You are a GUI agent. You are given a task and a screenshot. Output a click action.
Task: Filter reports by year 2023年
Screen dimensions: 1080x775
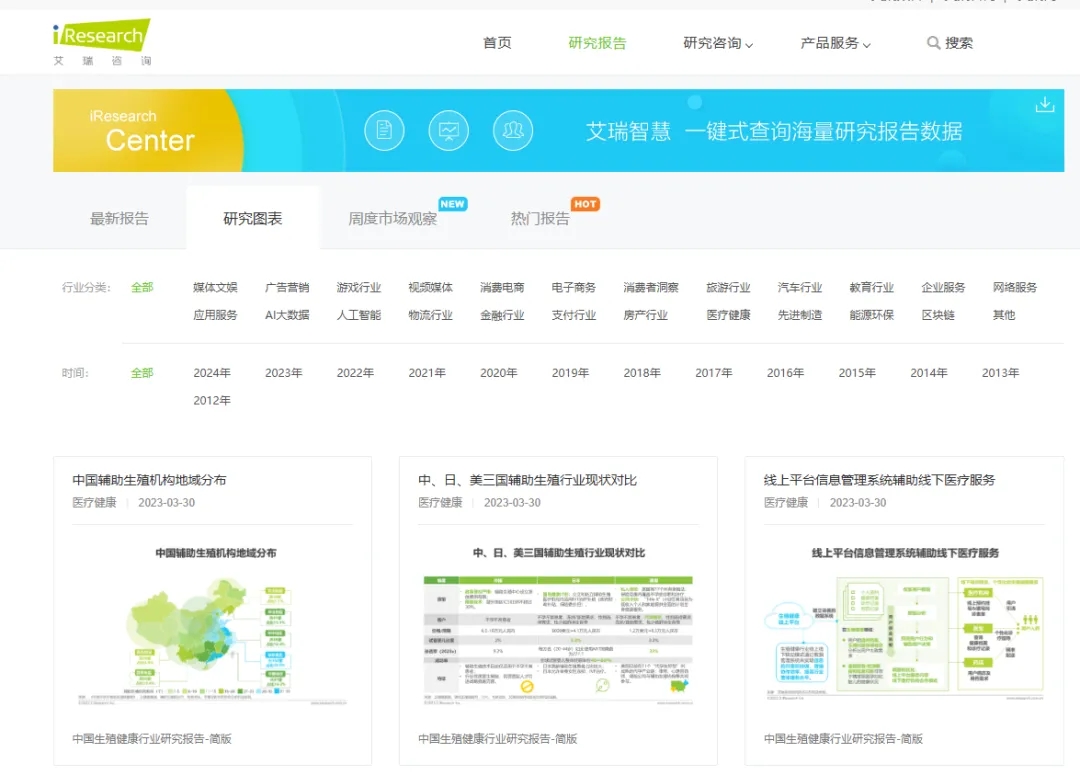click(x=284, y=373)
